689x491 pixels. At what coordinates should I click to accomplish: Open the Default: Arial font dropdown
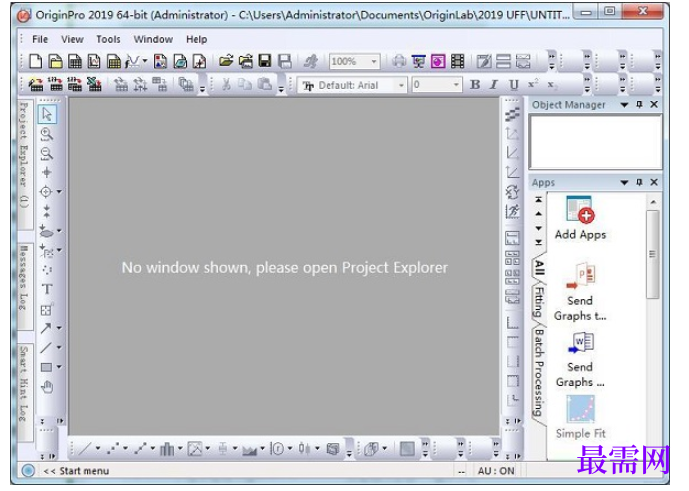click(x=401, y=85)
